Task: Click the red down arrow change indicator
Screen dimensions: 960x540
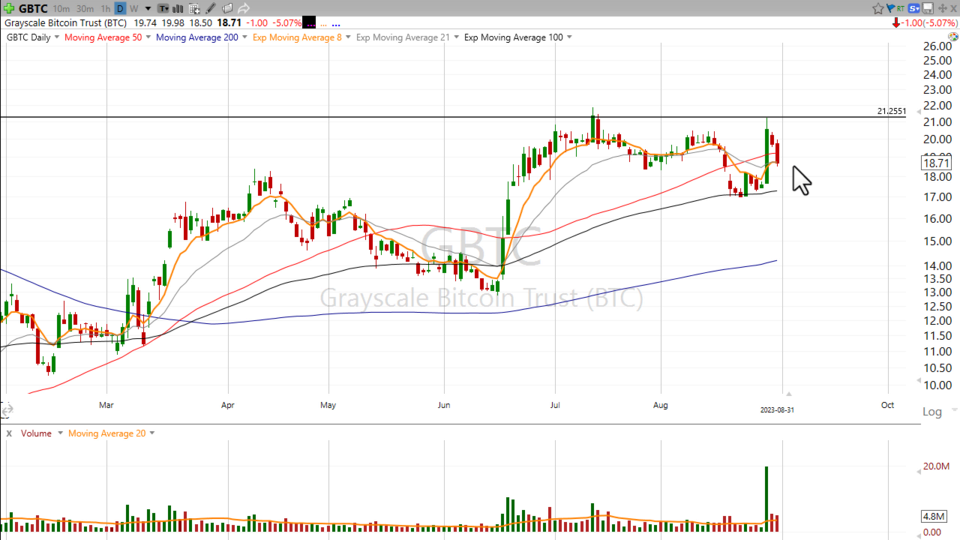Action: [x=896, y=23]
